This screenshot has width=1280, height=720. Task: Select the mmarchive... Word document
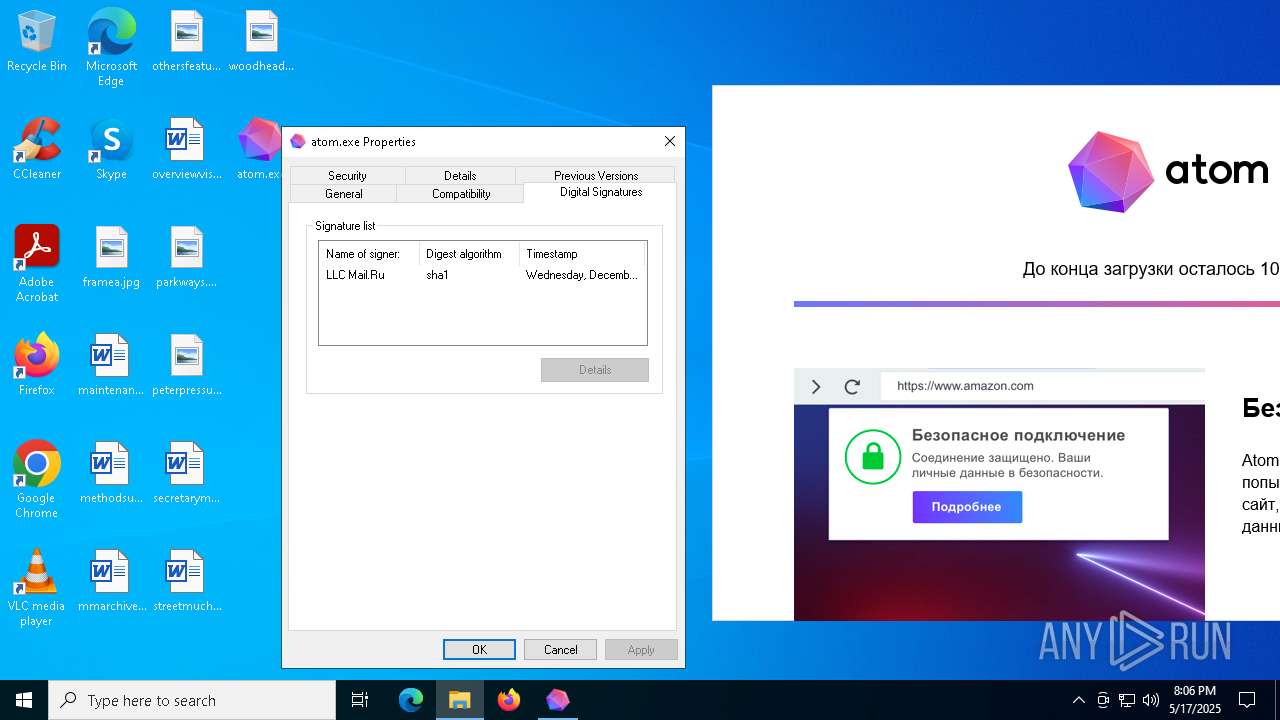[x=111, y=582]
